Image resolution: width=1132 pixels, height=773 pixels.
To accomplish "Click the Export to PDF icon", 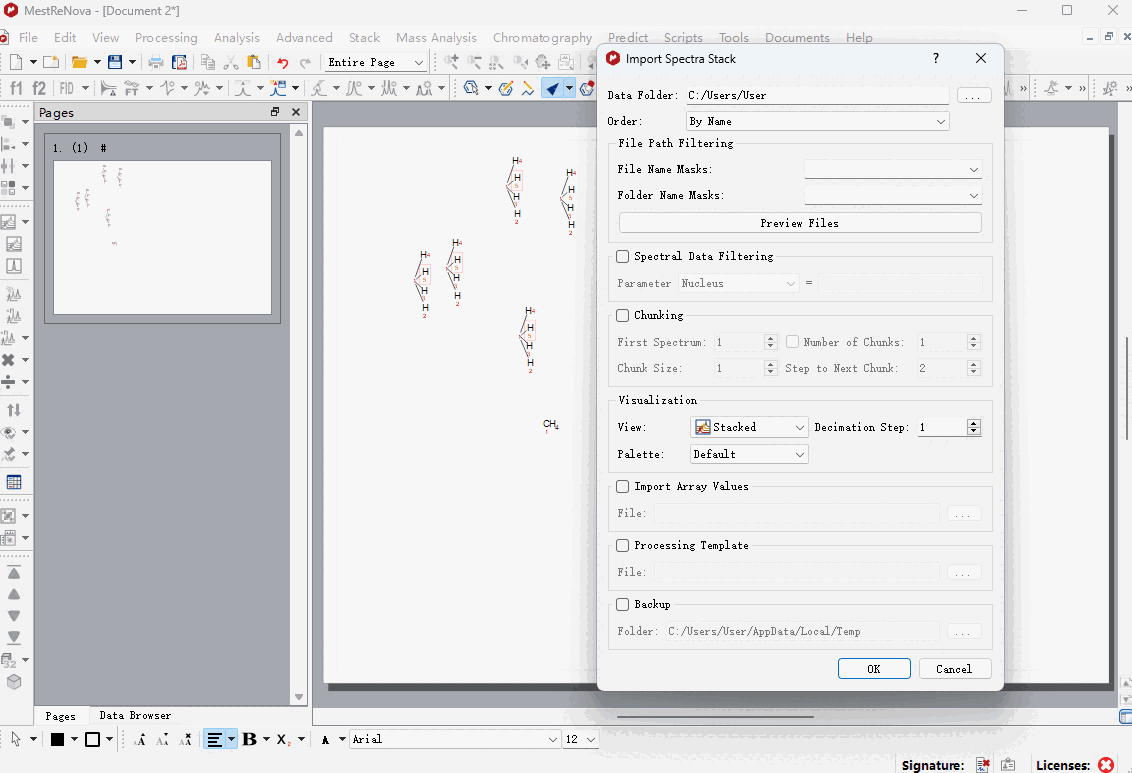I will 179,62.
